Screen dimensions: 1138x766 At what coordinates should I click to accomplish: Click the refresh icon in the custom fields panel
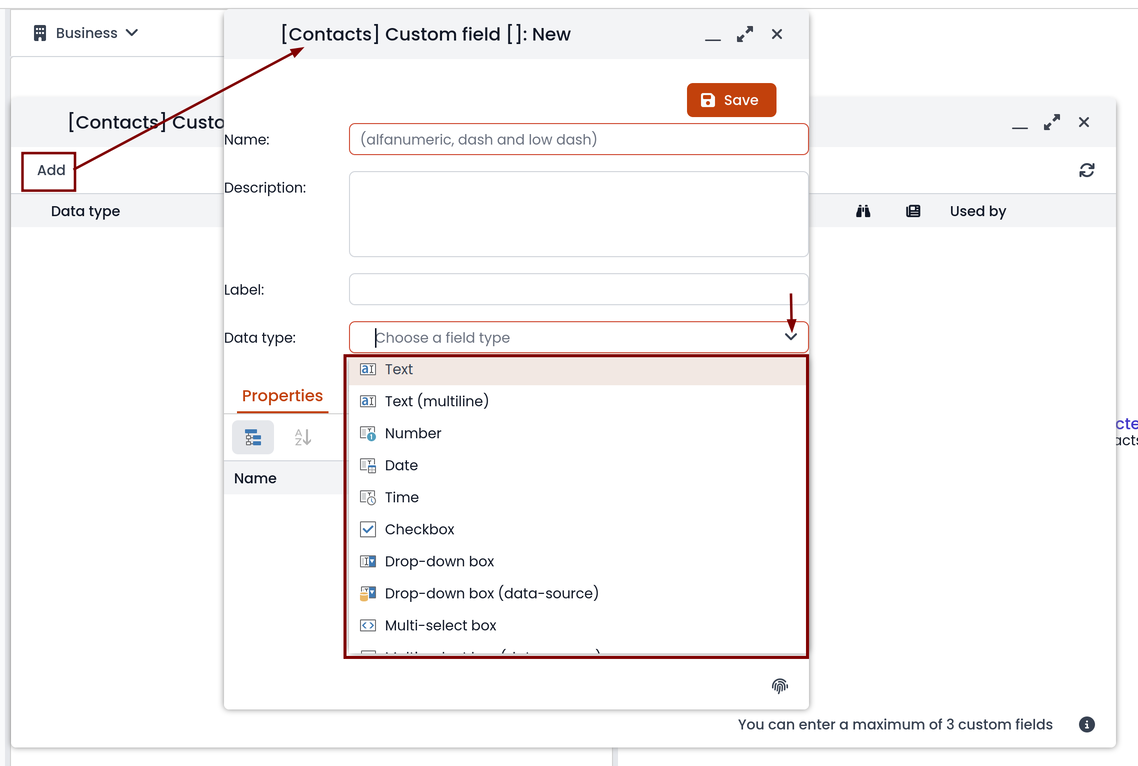(x=1086, y=170)
